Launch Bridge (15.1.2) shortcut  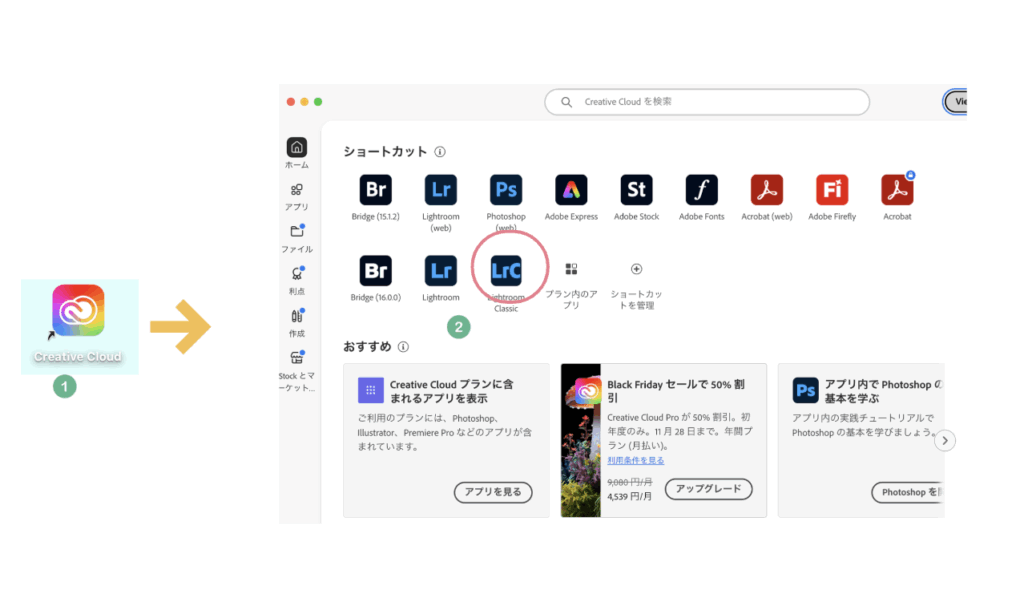tap(376, 190)
